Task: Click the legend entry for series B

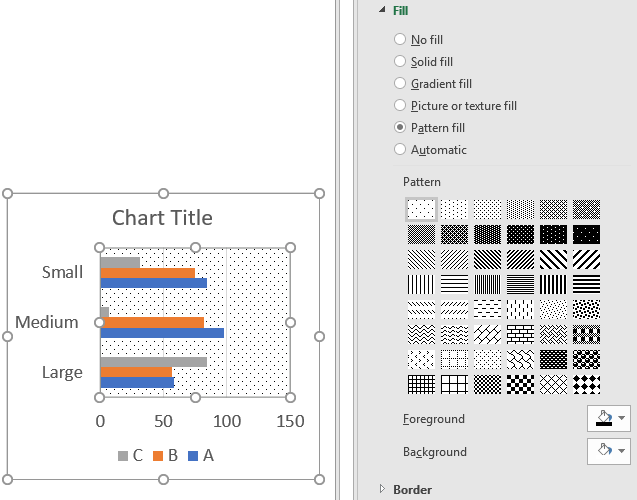Action: tap(165, 455)
